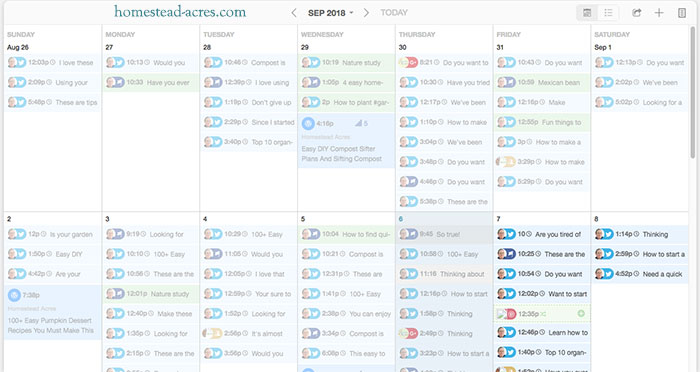
Task: Click the WordPress icon on the 4:16p post
Action: tap(308, 123)
